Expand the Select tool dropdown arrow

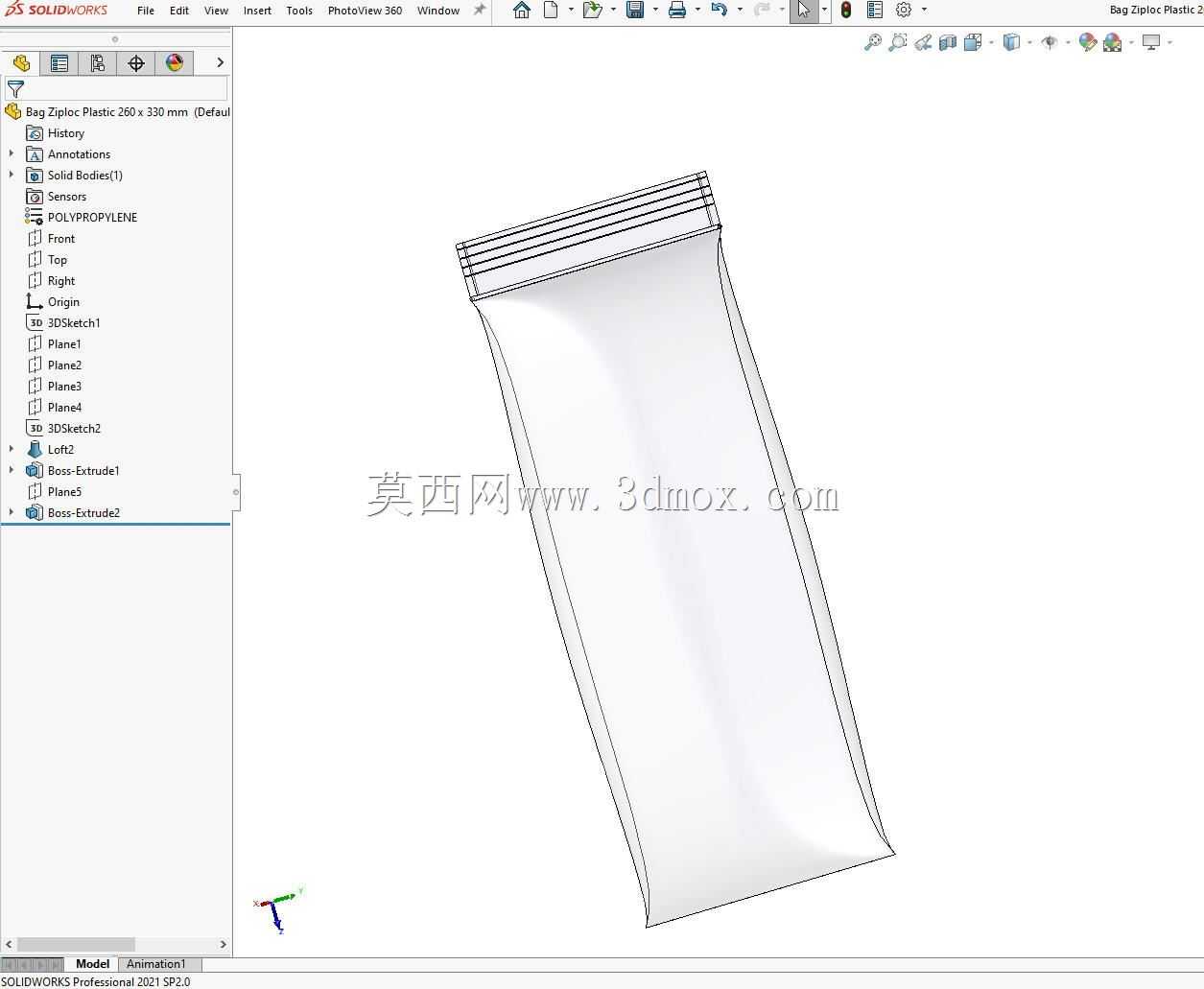coord(824,10)
